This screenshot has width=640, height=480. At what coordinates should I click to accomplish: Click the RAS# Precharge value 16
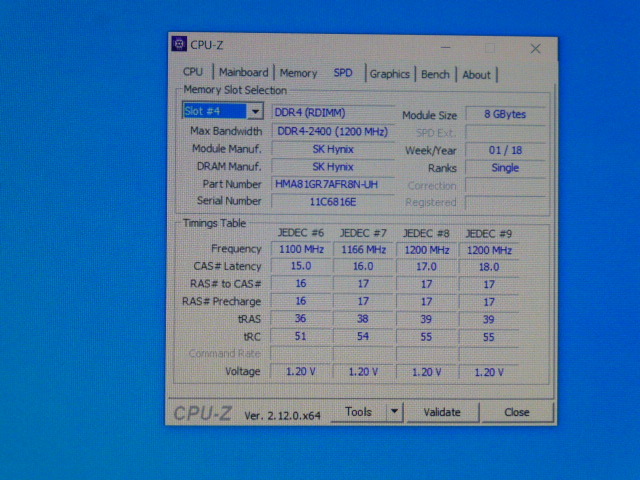click(301, 301)
